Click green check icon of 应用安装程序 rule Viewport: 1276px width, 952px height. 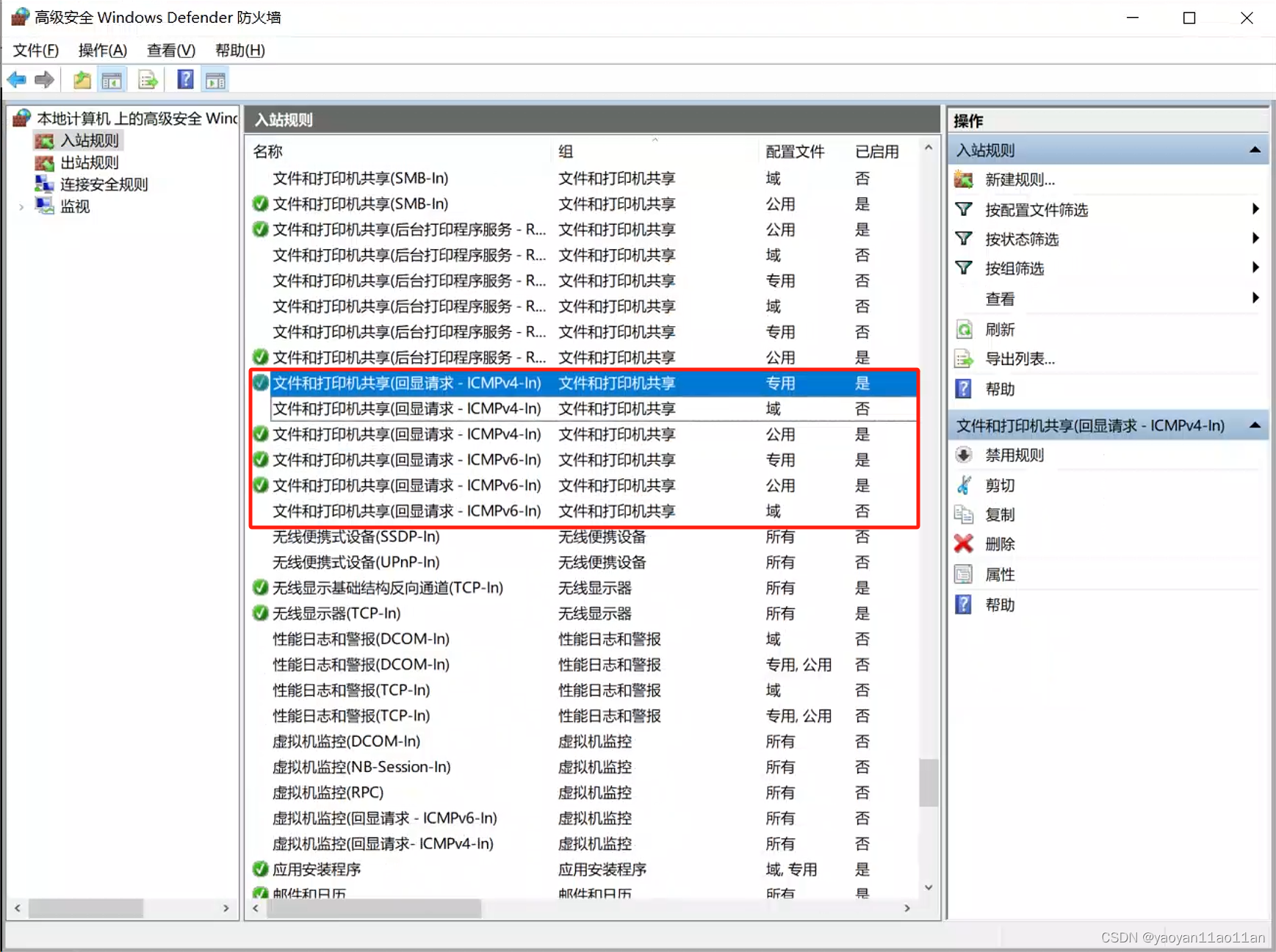(x=260, y=869)
